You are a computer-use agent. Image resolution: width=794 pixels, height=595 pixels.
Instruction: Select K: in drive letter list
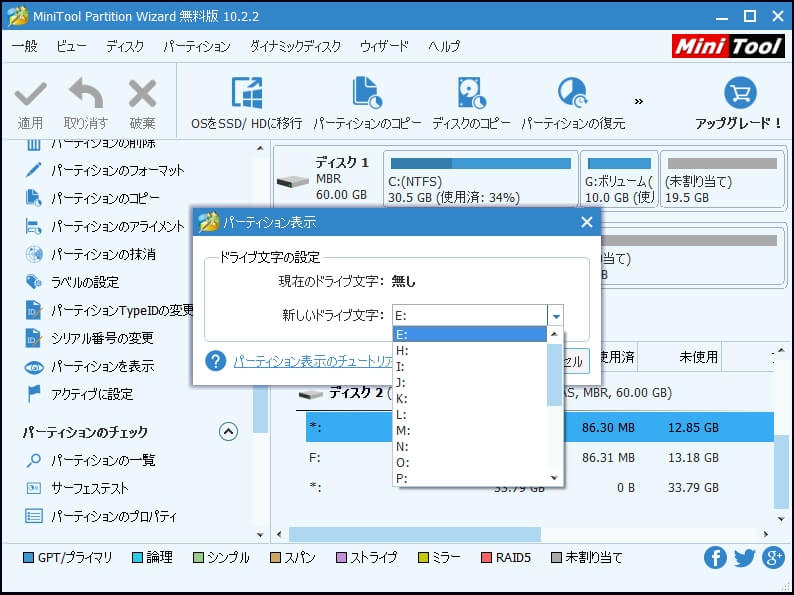470,399
